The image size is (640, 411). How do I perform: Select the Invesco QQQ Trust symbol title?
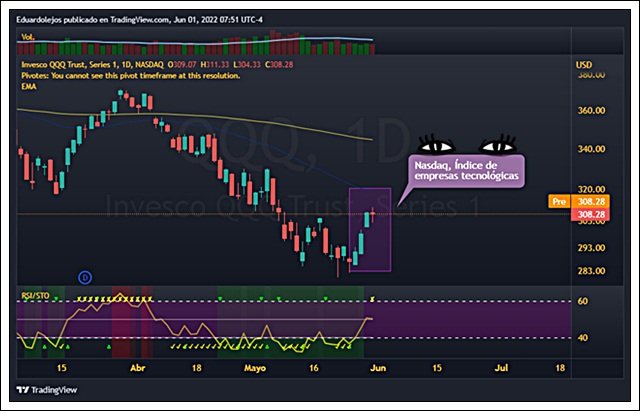92,64
